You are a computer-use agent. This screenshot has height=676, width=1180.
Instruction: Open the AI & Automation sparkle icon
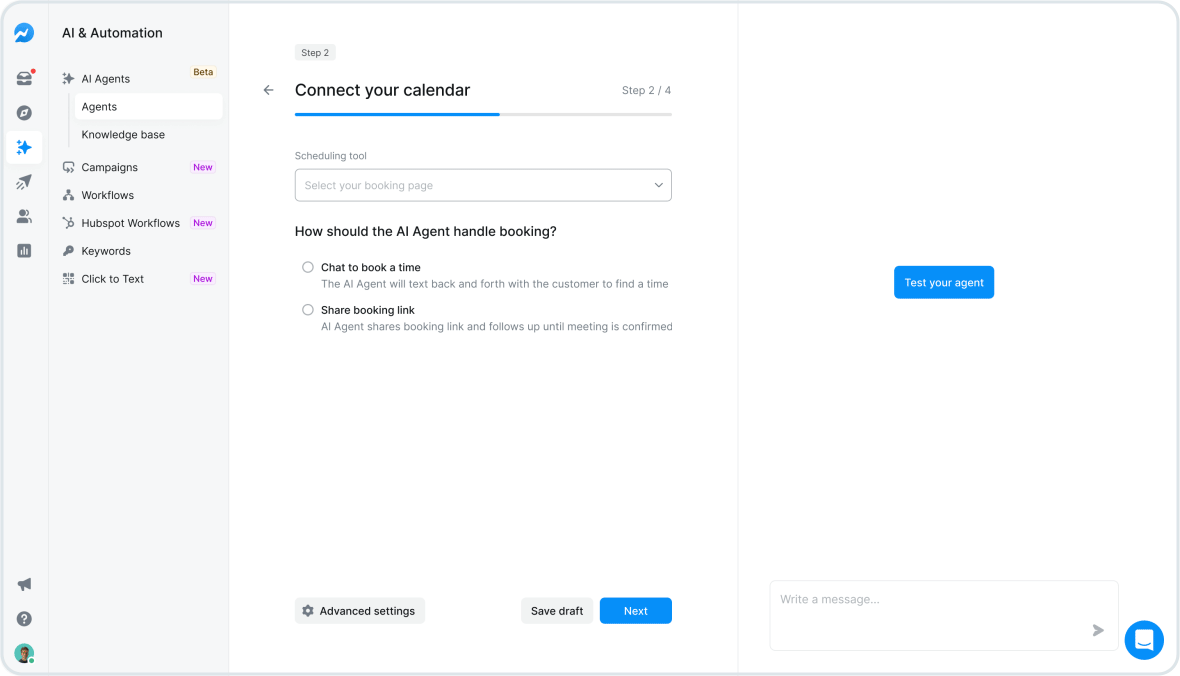coord(24,147)
